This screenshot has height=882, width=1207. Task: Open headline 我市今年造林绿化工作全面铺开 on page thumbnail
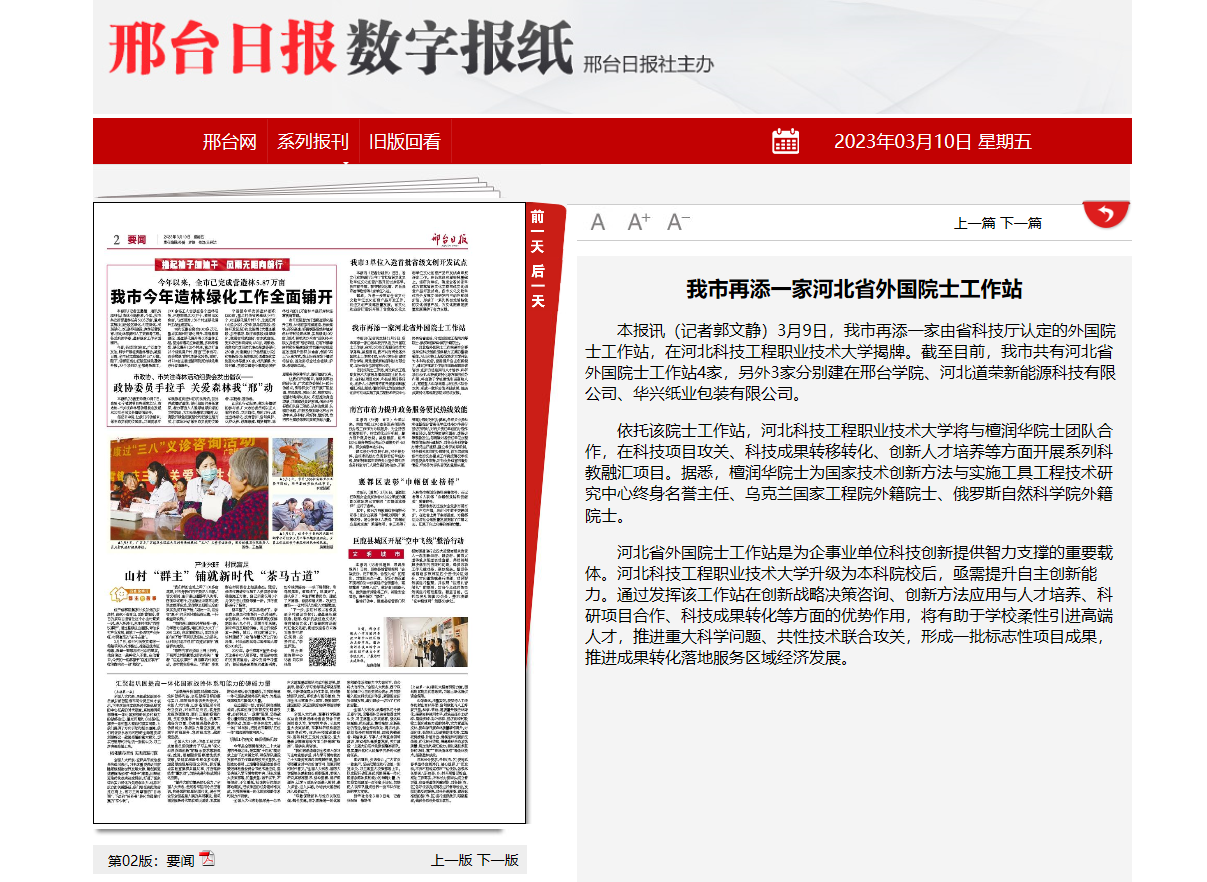[x=220, y=297]
